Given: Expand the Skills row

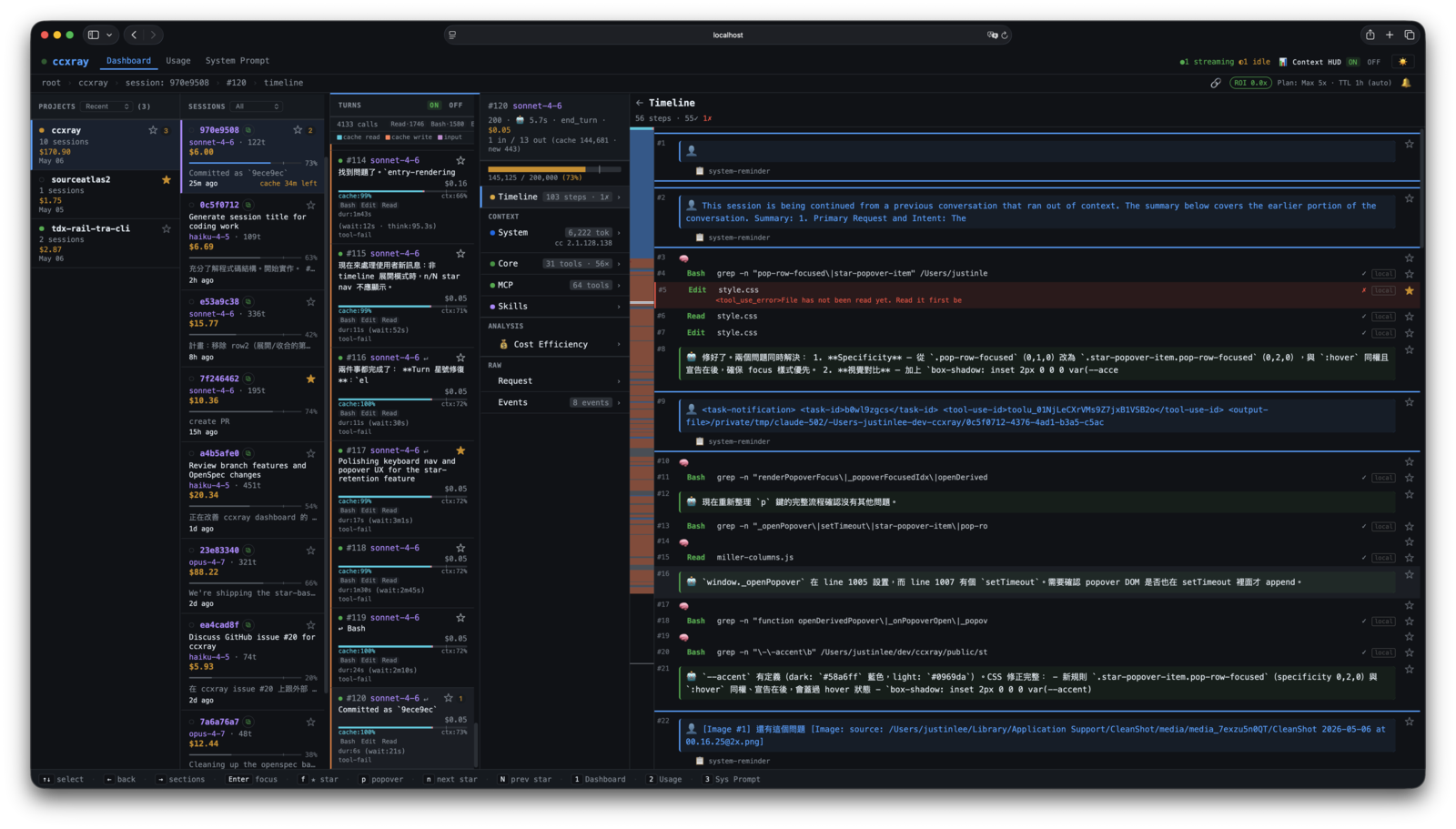Looking at the screenshot, I should [555, 307].
